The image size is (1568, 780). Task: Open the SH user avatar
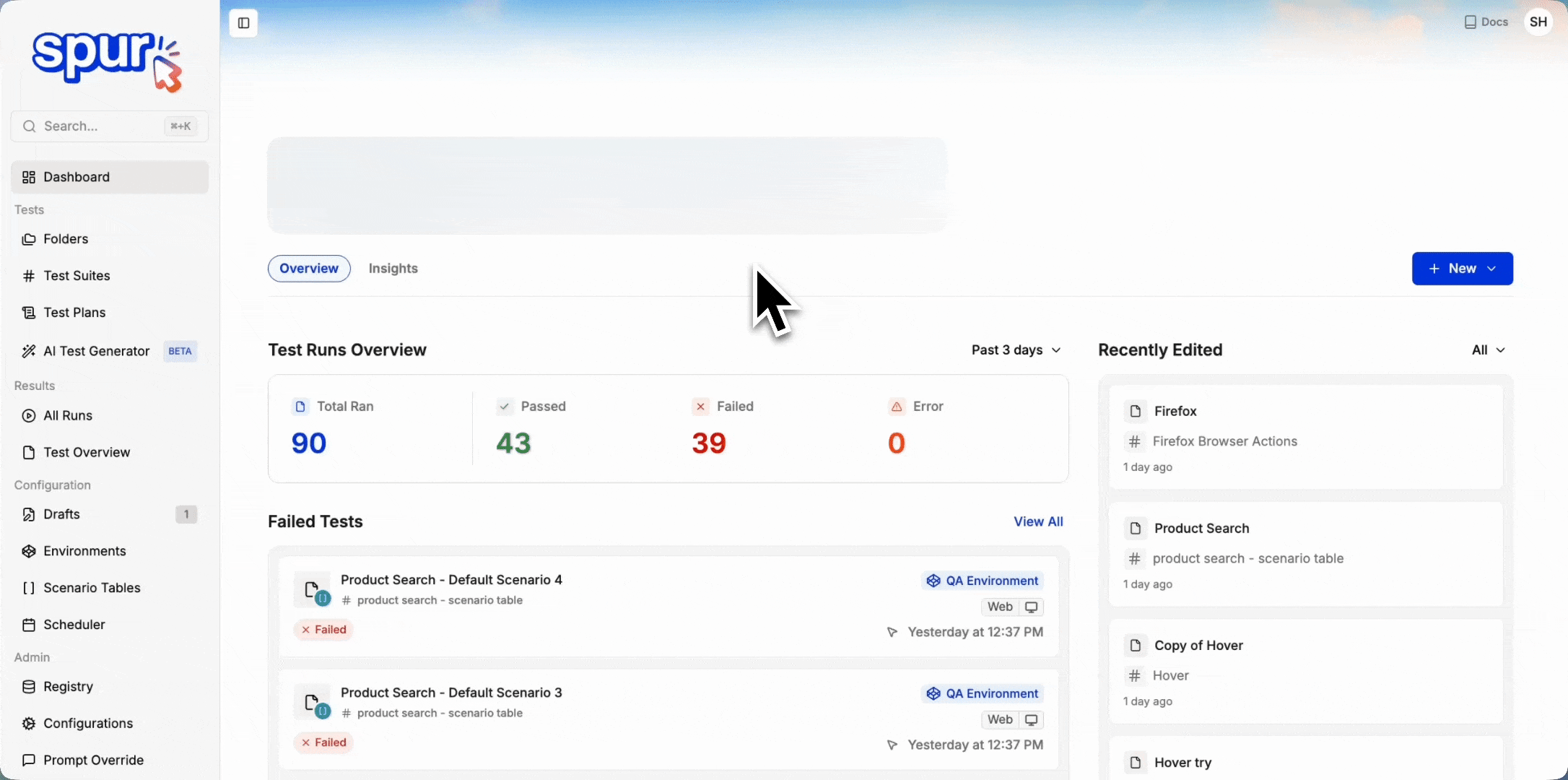pyautogui.click(x=1538, y=22)
